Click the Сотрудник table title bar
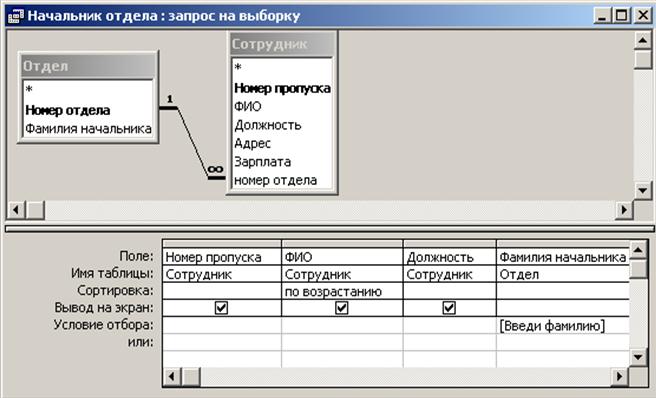 pos(282,44)
